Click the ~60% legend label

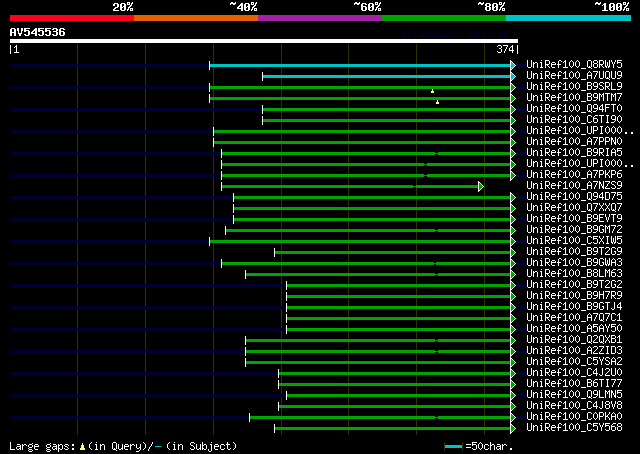click(x=367, y=7)
